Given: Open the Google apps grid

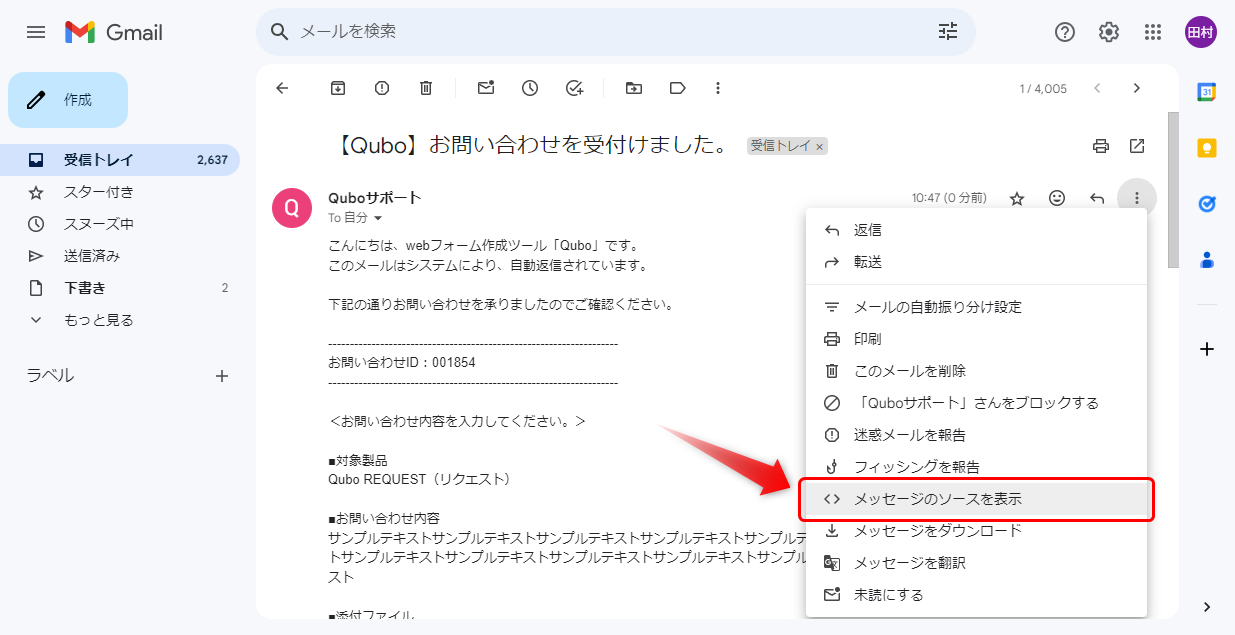Looking at the screenshot, I should click(x=1153, y=32).
